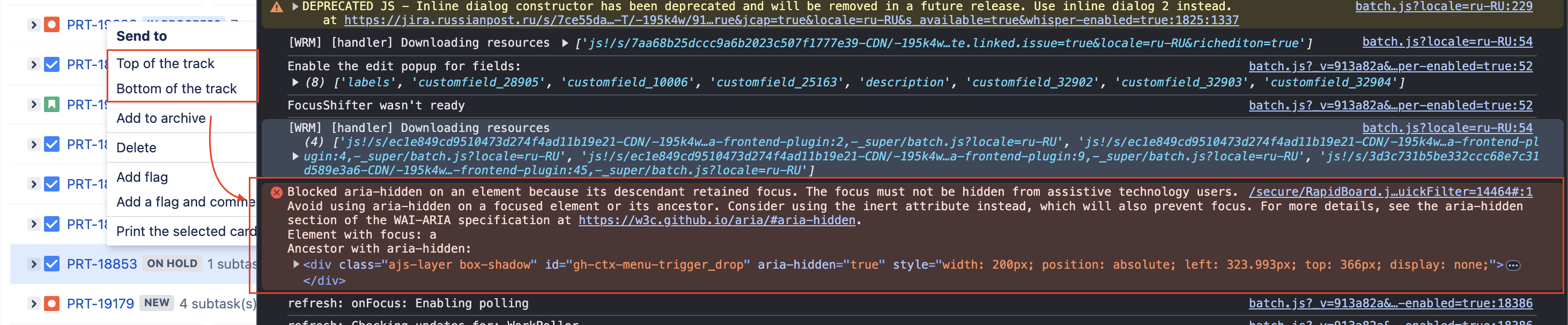Open source link beside "FocusShifter wasn't ready"
Image resolution: width=1568 pixels, height=325 pixels.
[x=1391, y=105]
